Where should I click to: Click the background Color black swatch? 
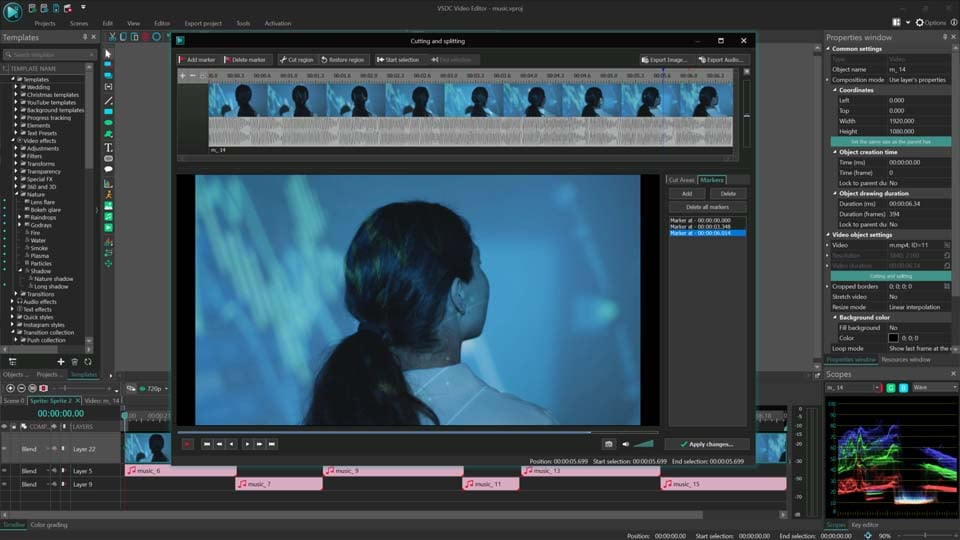coord(893,338)
